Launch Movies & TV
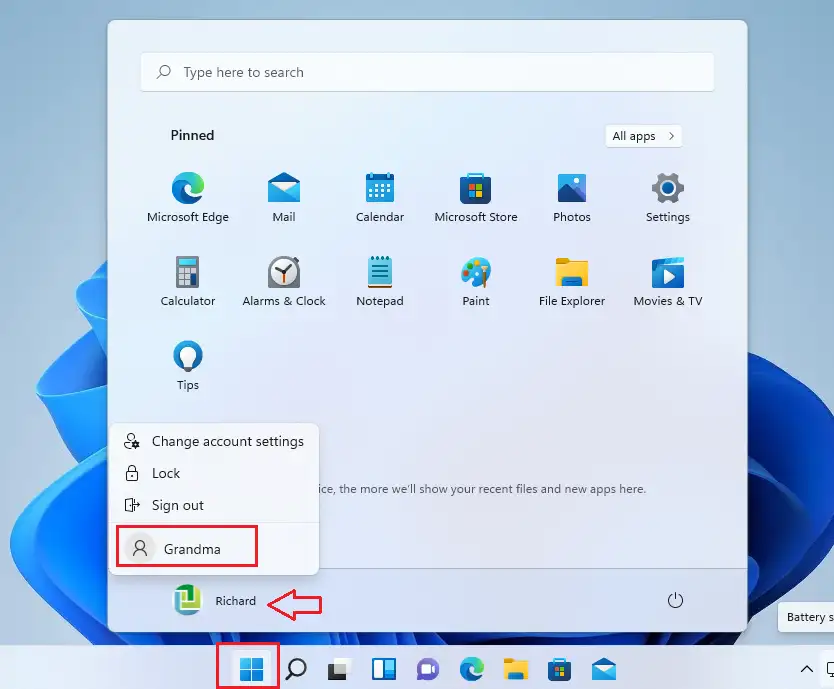Viewport: 834px width, 689px height. coord(668,281)
